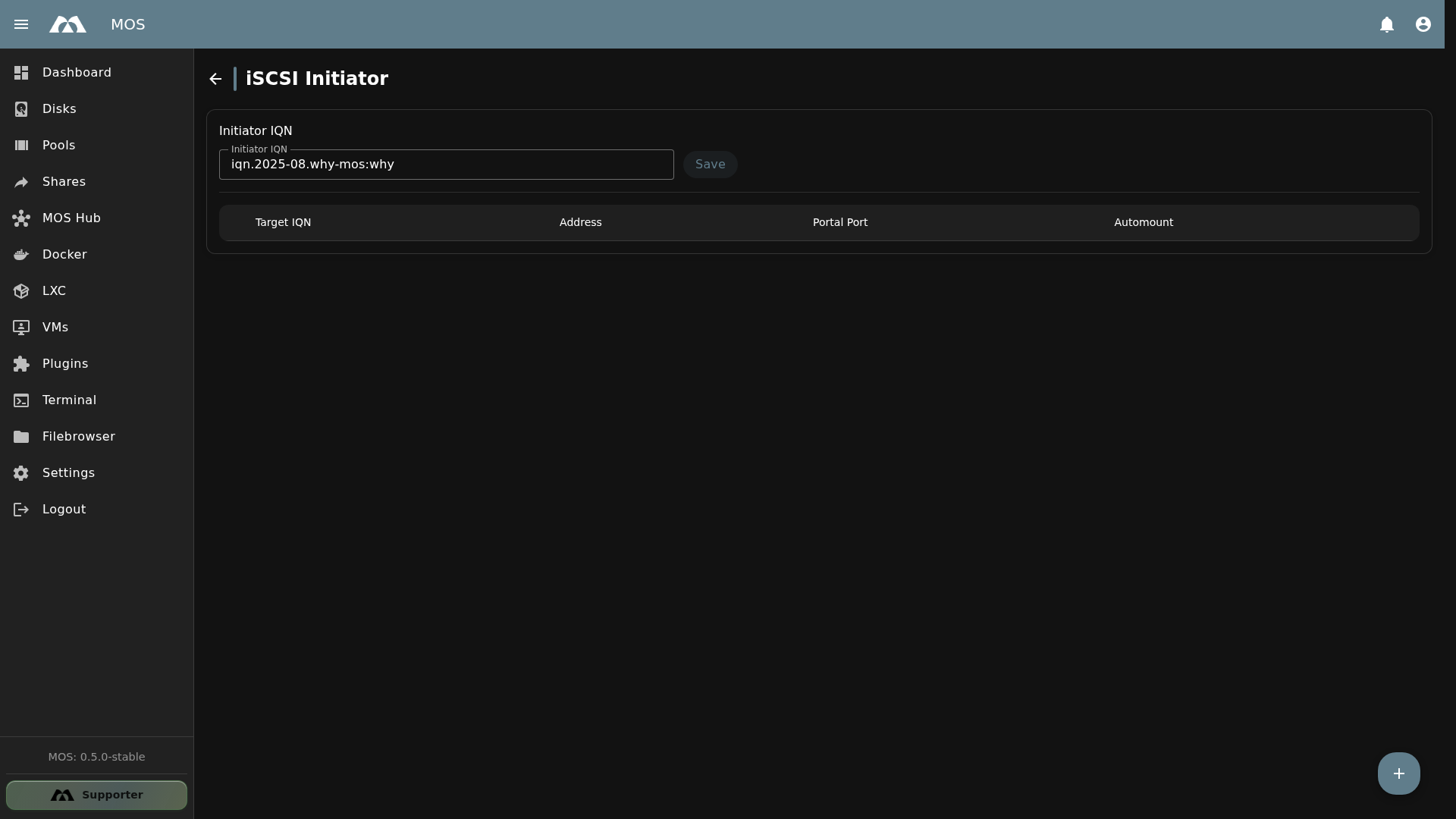
Task: Launch Terminal from the sidebar
Action: 96,400
